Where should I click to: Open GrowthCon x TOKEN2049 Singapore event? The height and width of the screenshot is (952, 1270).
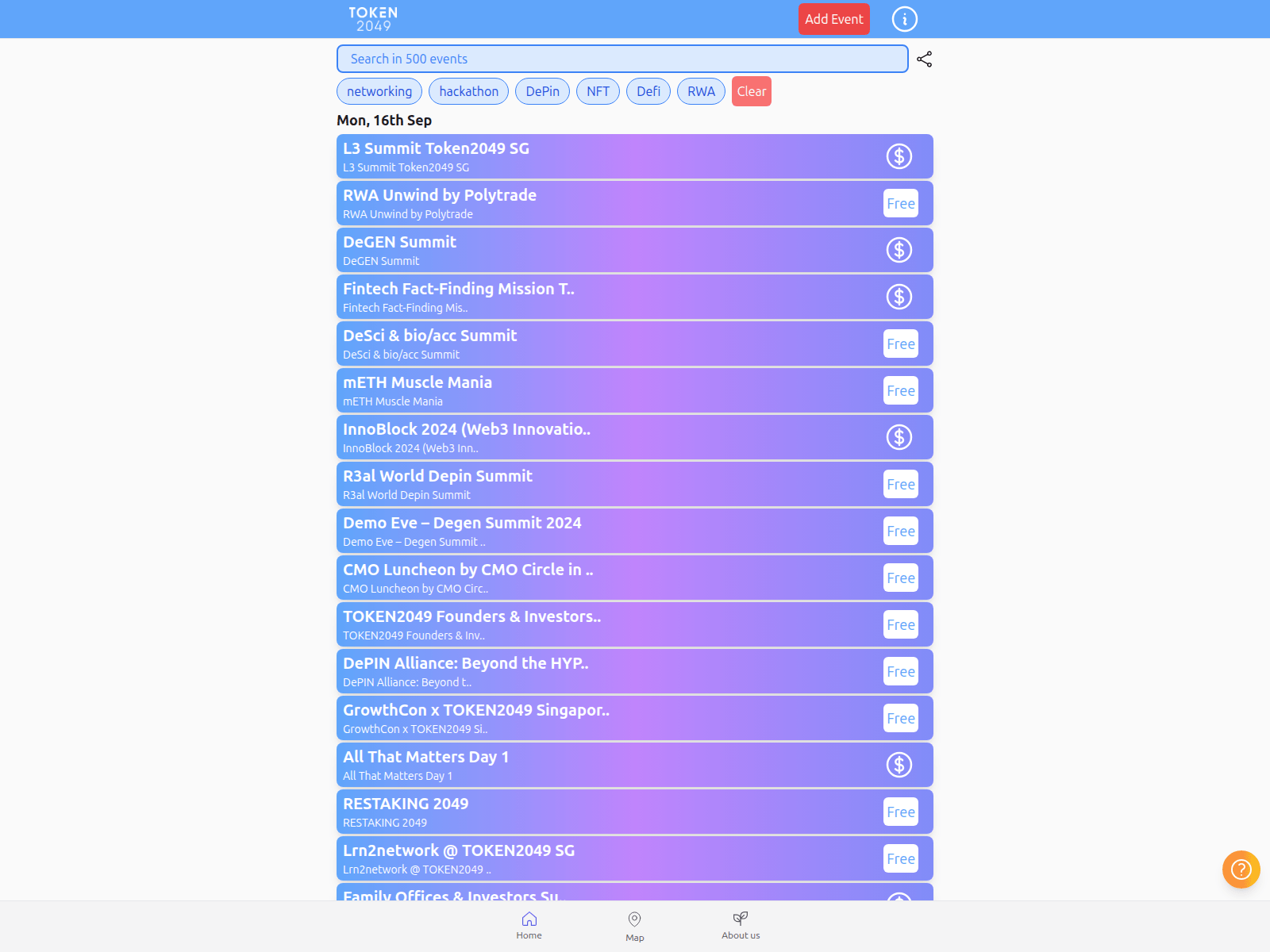click(x=635, y=718)
